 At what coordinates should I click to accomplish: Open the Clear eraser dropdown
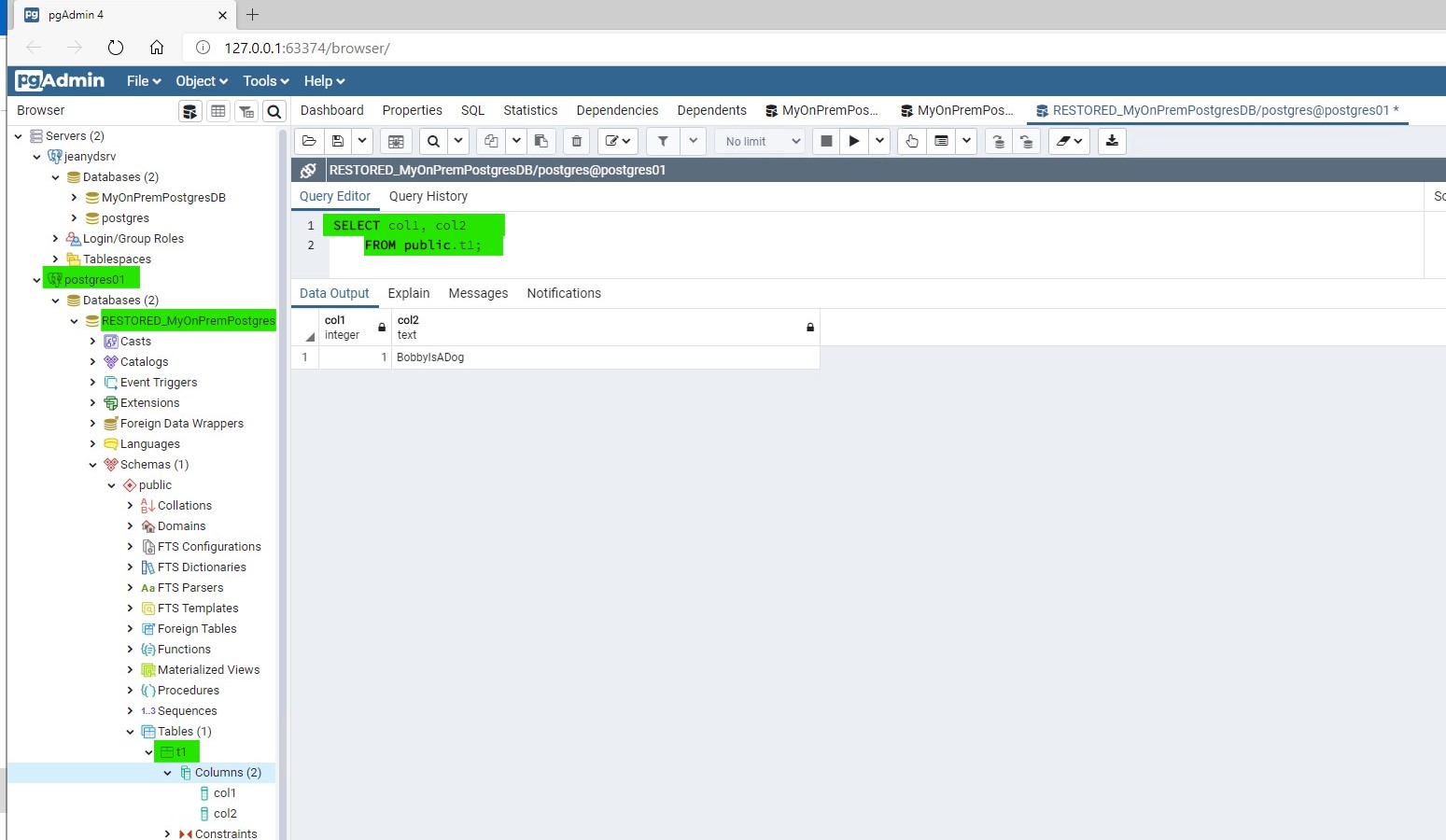1069,141
